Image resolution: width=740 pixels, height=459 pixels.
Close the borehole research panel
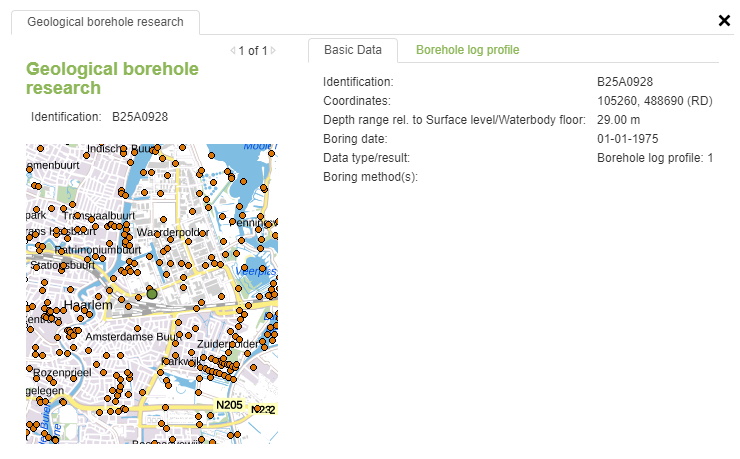click(724, 20)
